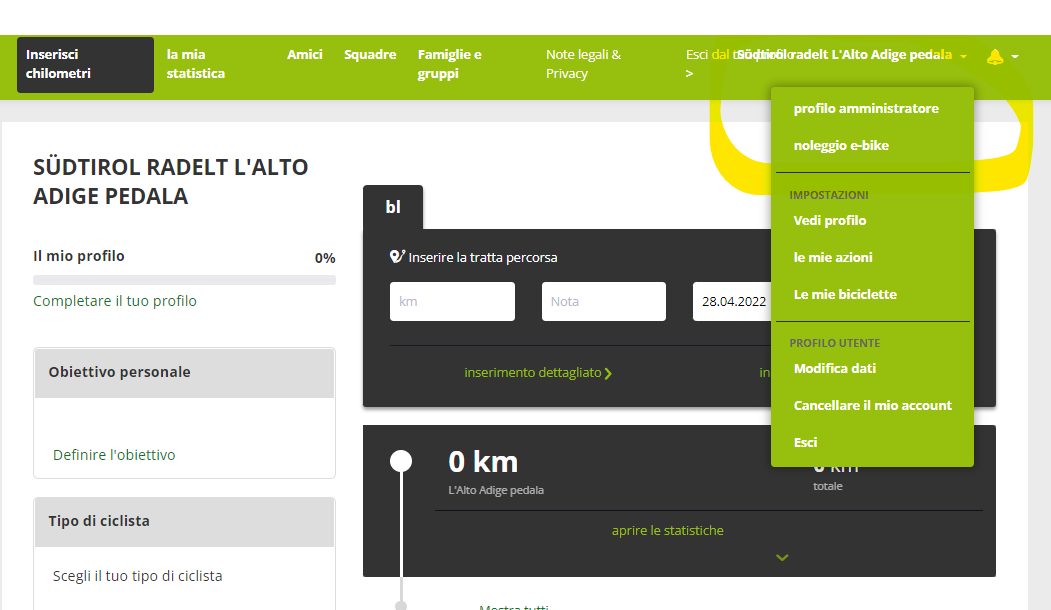This screenshot has height=610, width=1051.
Task: Click 'Esci' at the bottom of the dropdown
Action: 805,442
